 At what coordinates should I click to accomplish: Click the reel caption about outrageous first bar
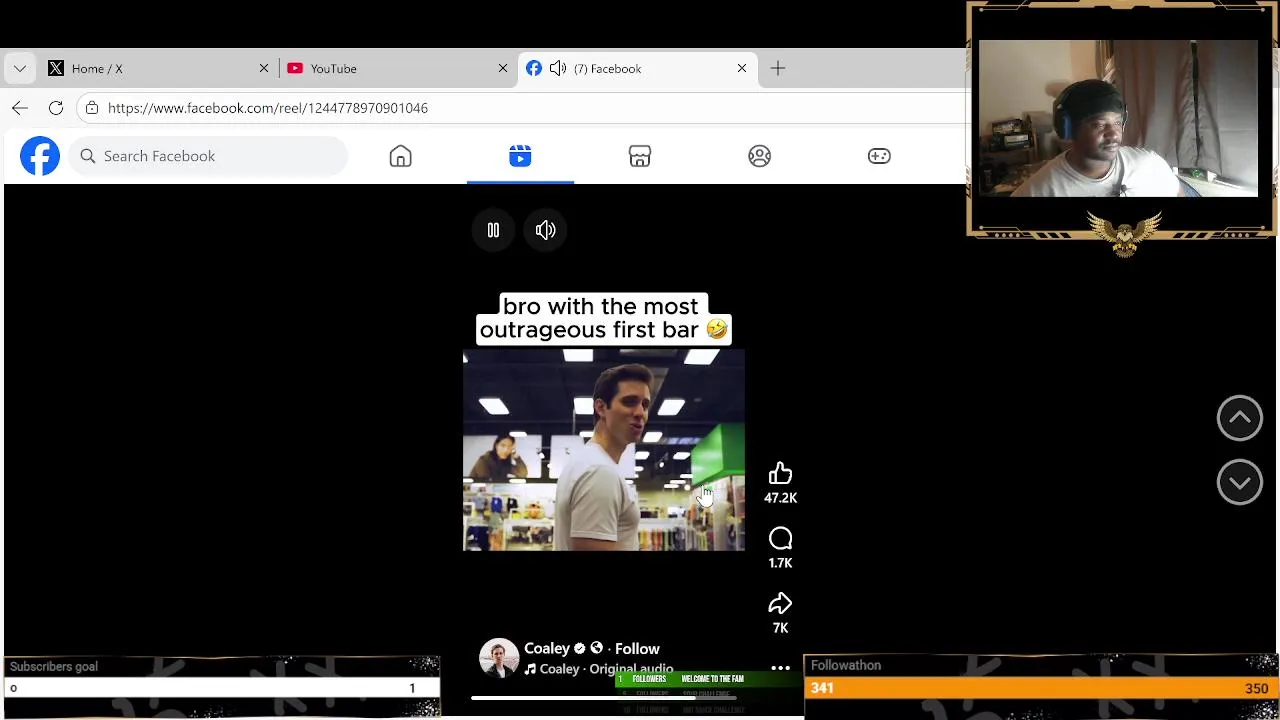click(x=604, y=318)
